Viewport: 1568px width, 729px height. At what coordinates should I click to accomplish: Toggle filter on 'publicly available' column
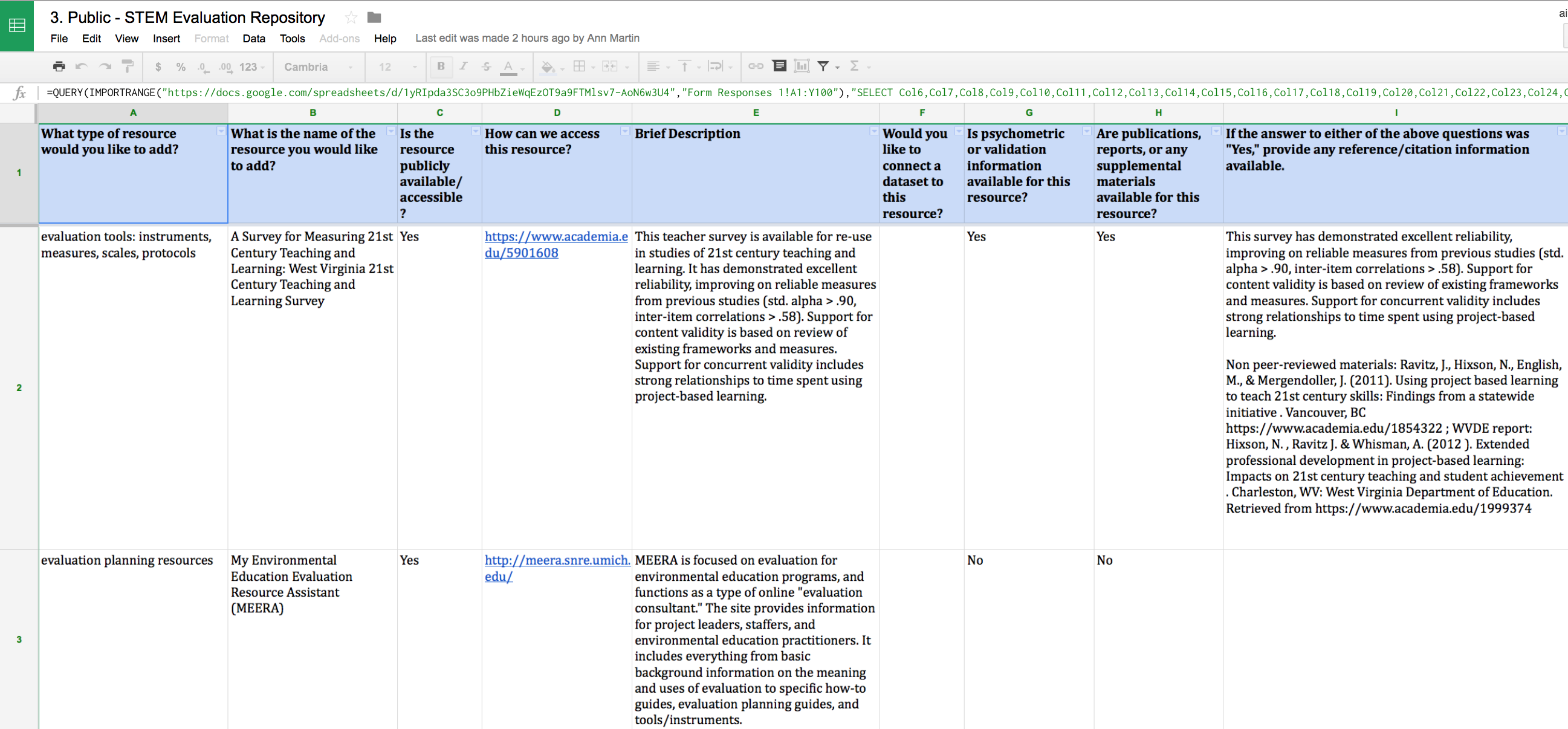(475, 131)
